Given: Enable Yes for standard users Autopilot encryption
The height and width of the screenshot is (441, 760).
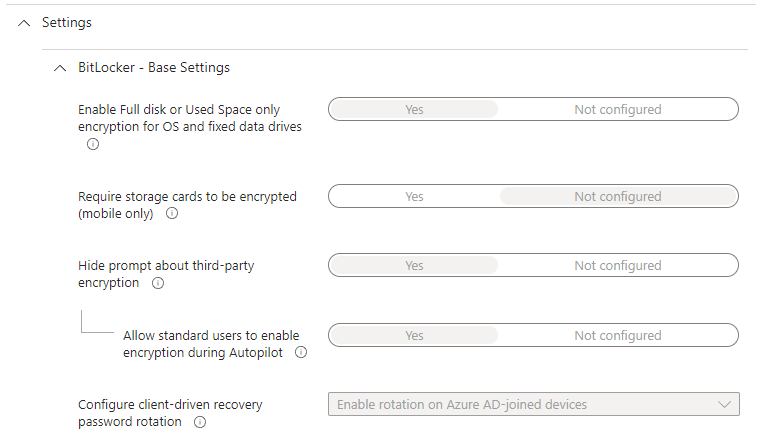Looking at the screenshot, I should tap(414, 335).
